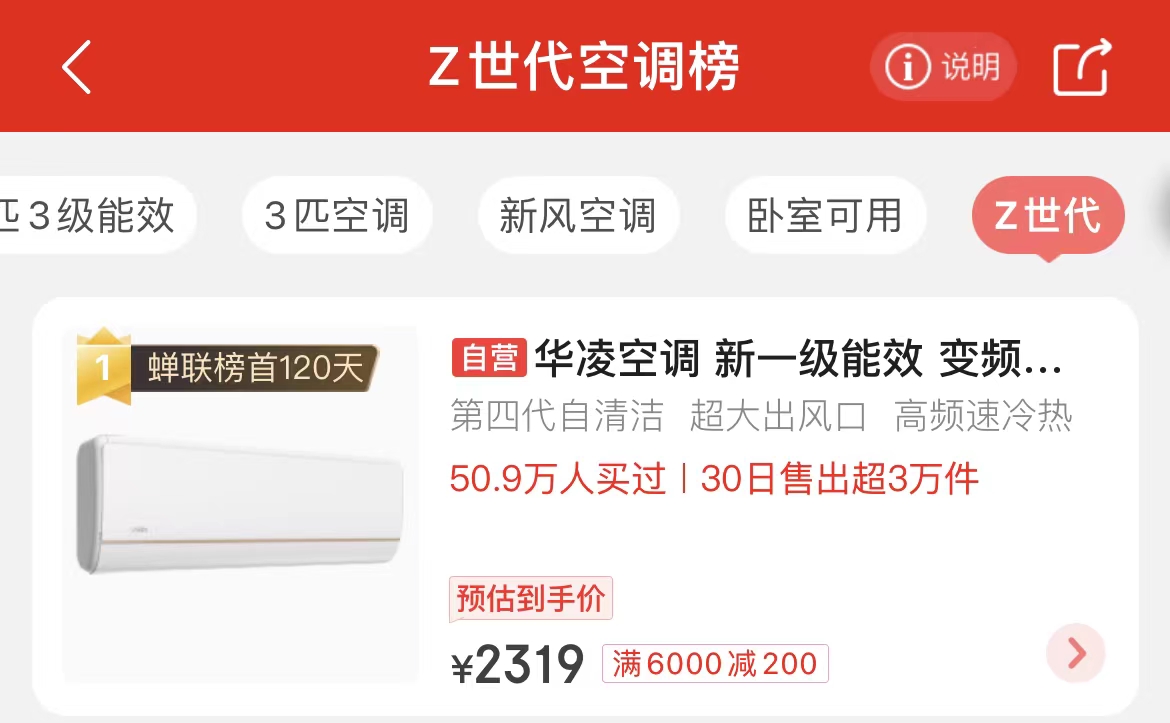Switch to the 新风空调 tab
Image resolution: width=1170 pixels, height=723 pixels.
click(578, 216)
